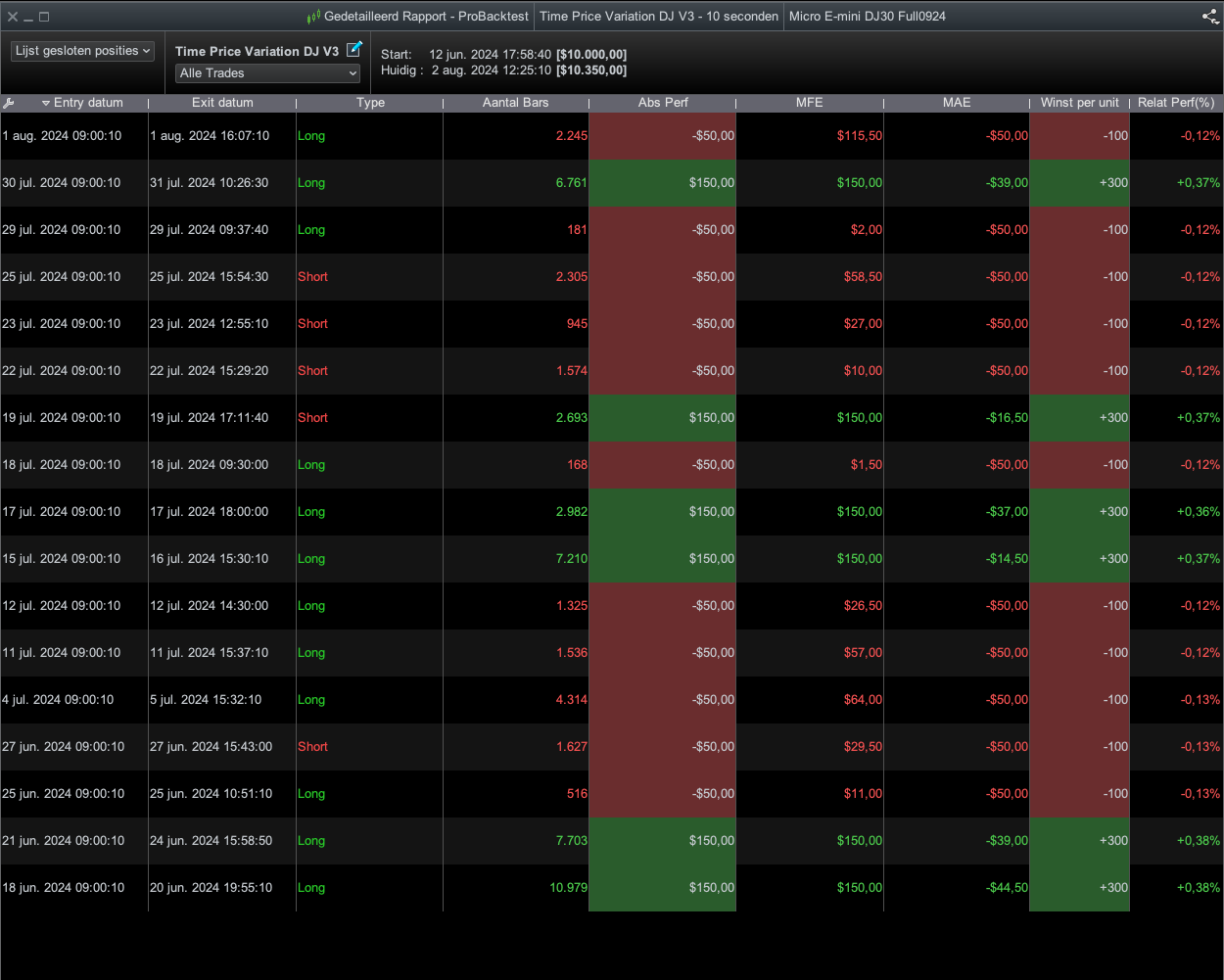The image size is (1224, 980).
Task: Click the share icon in title bar
Action: 1210,16
